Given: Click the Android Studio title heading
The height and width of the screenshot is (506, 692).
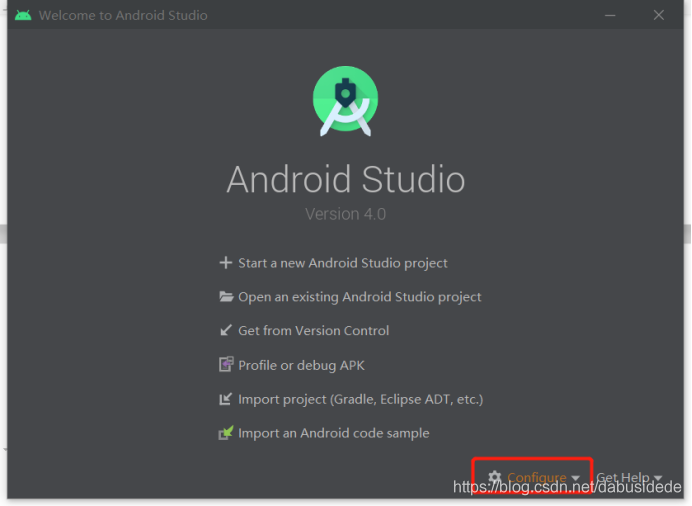Looking at the screenshot, I should pyautogui.click(x=346, y=179).
